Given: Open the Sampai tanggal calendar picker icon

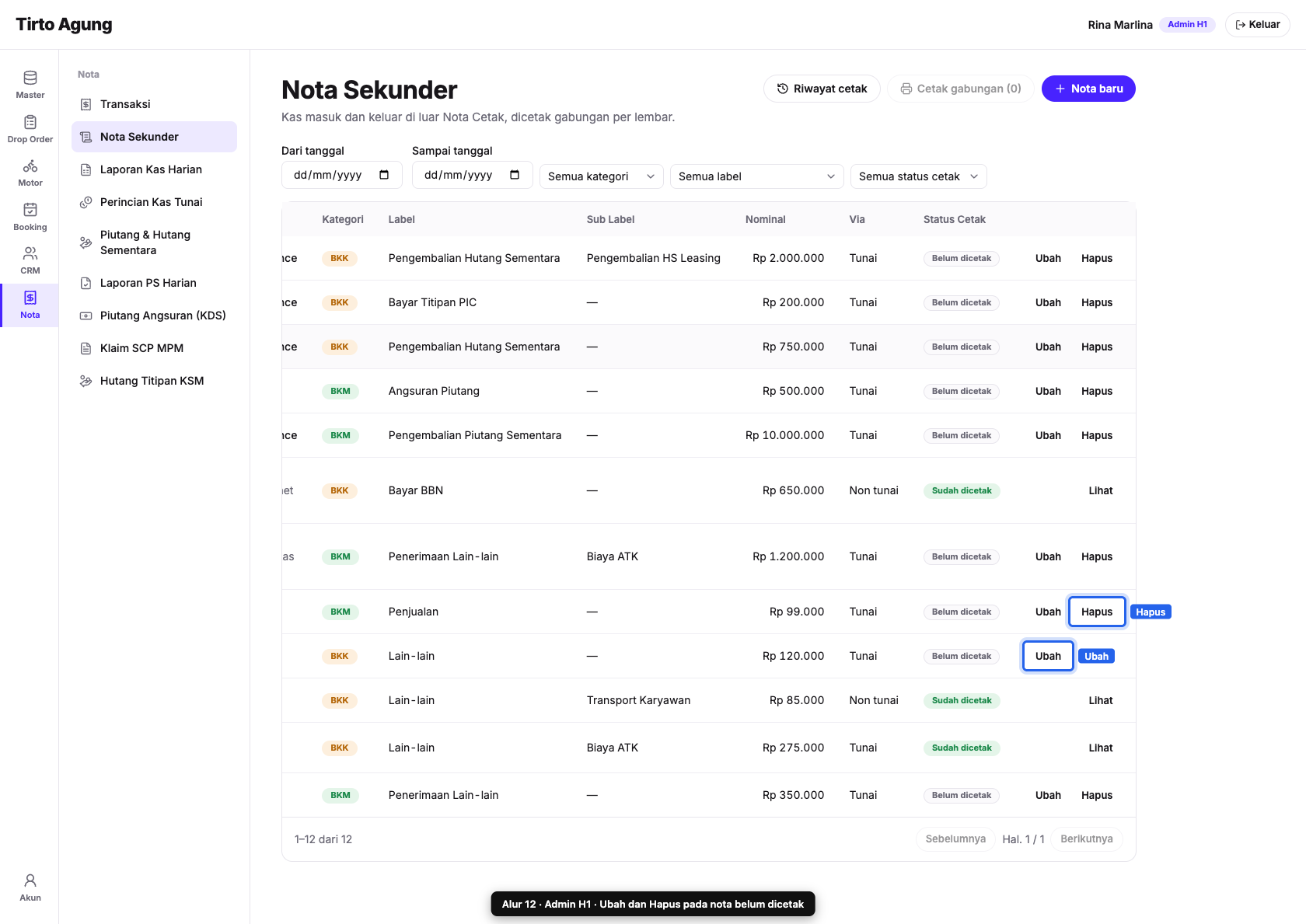Looking at the screenshot, I should click(515, 175).
